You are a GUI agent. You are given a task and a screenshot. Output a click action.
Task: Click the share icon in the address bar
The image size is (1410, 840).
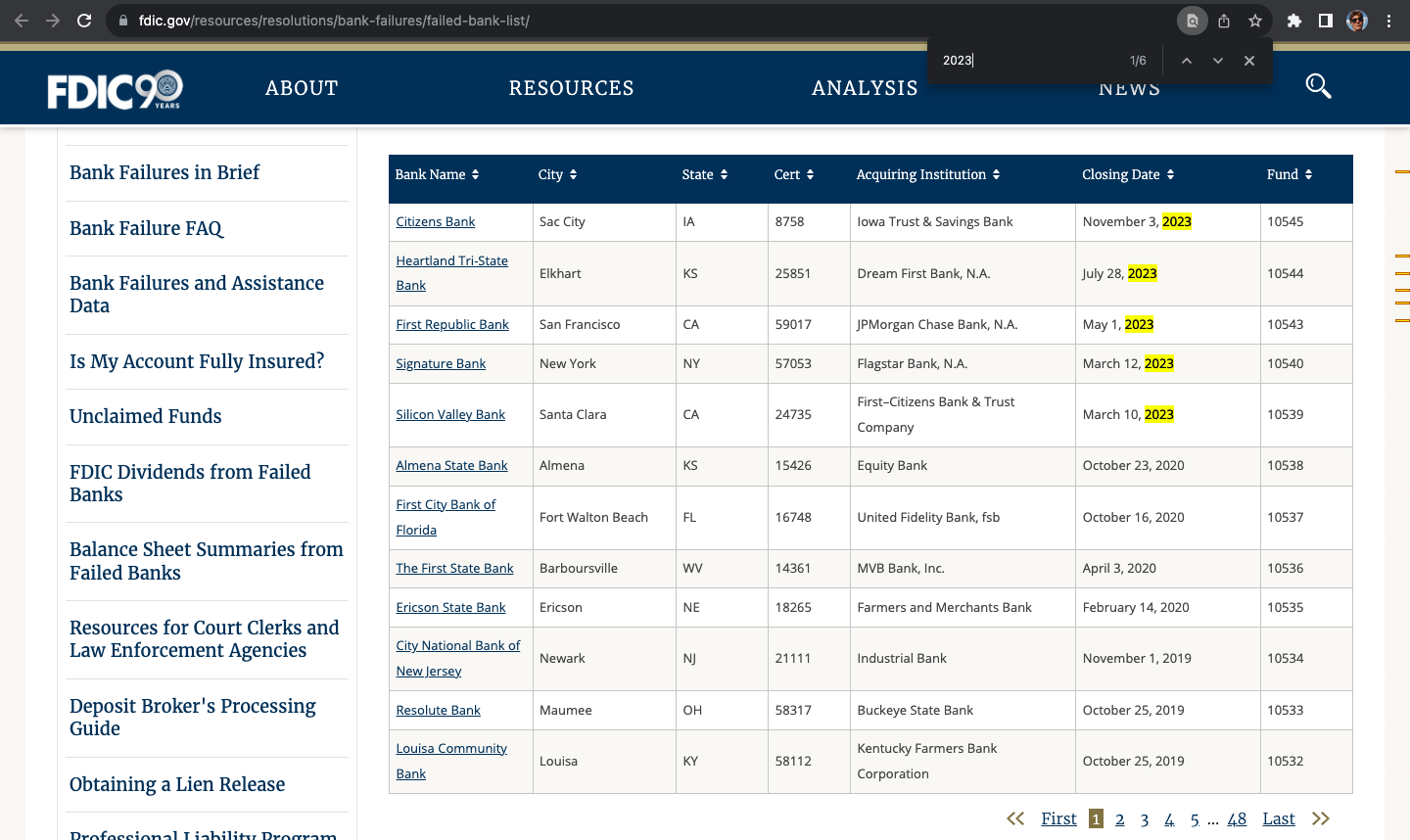pos(1224,21)
